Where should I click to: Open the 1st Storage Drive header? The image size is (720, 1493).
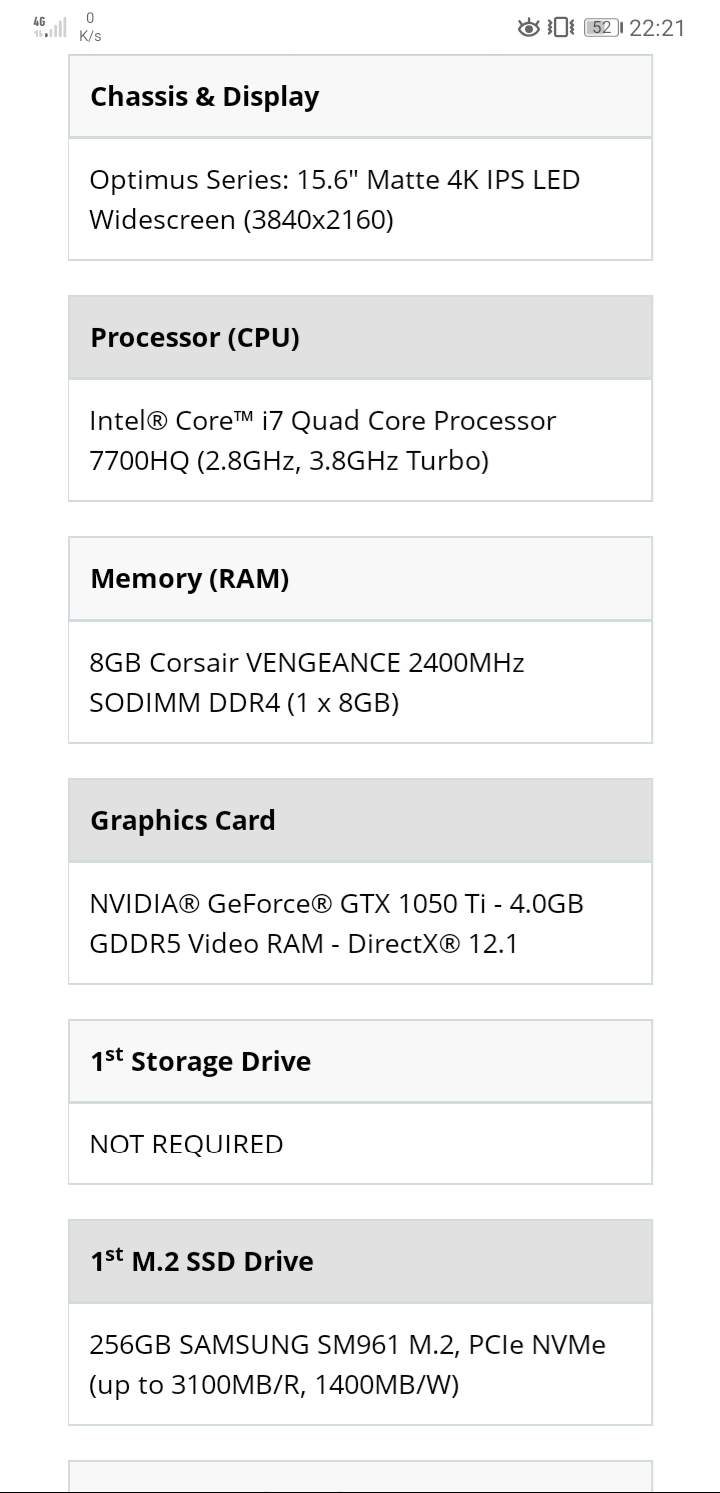click(360, 1061)
